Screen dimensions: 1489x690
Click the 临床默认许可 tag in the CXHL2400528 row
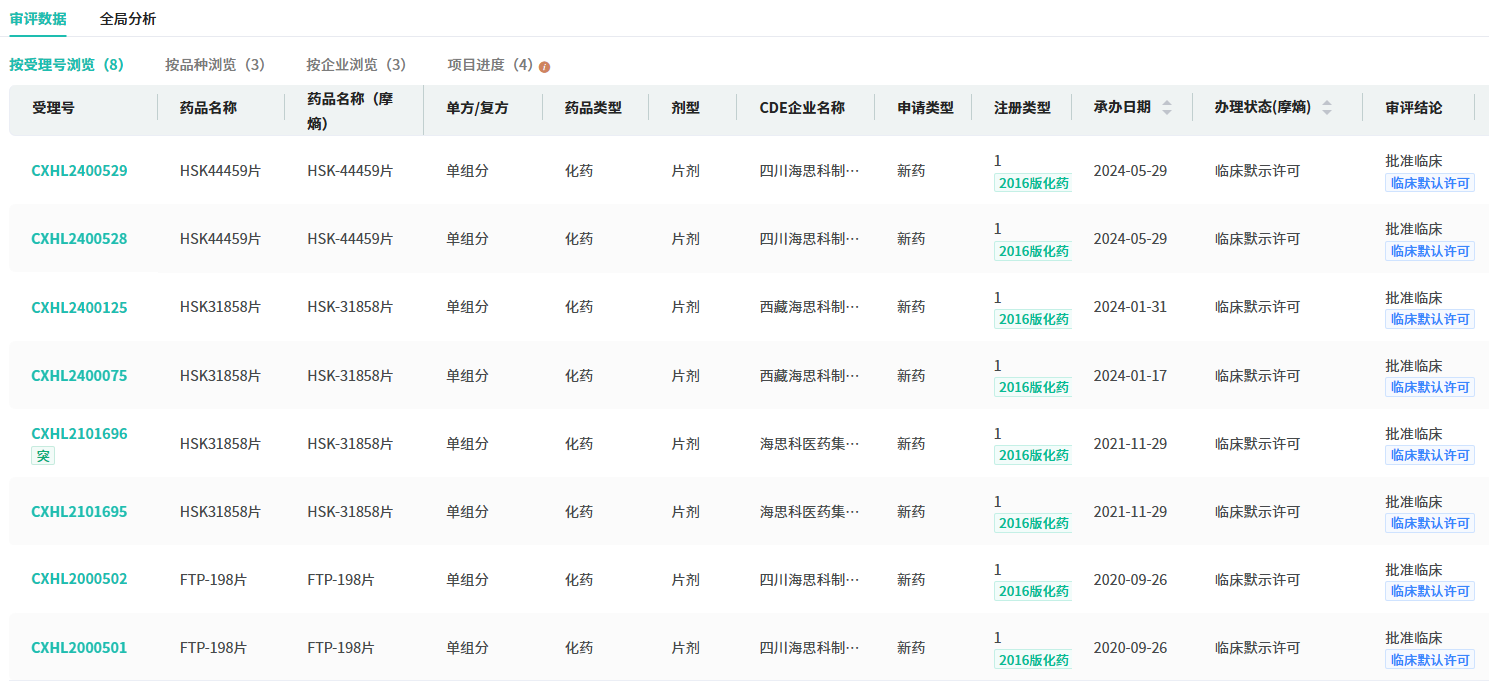click(1429, 251)
